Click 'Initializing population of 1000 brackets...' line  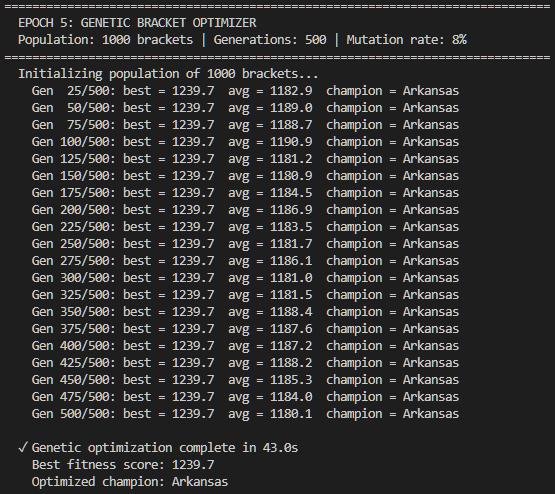pyautogui.click(x=168, y=74)
